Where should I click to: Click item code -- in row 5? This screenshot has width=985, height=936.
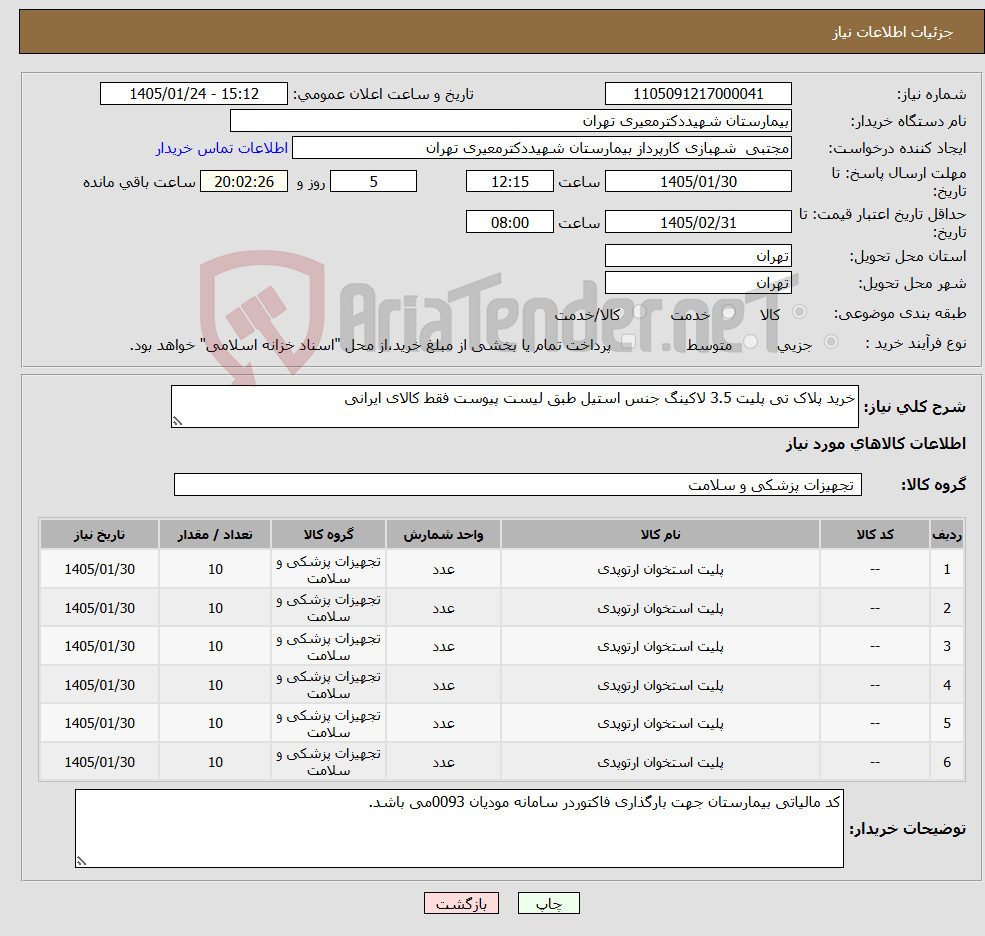tap(874, 724)
